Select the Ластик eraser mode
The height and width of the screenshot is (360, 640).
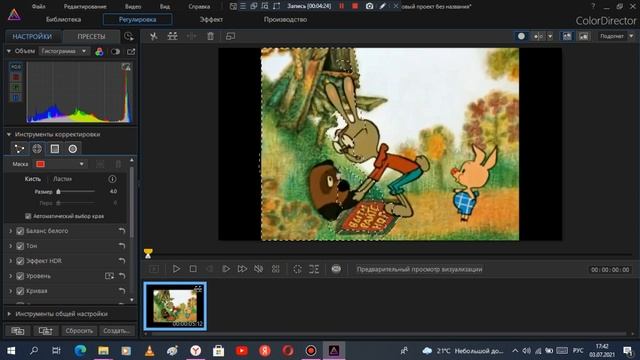point(62,179)
